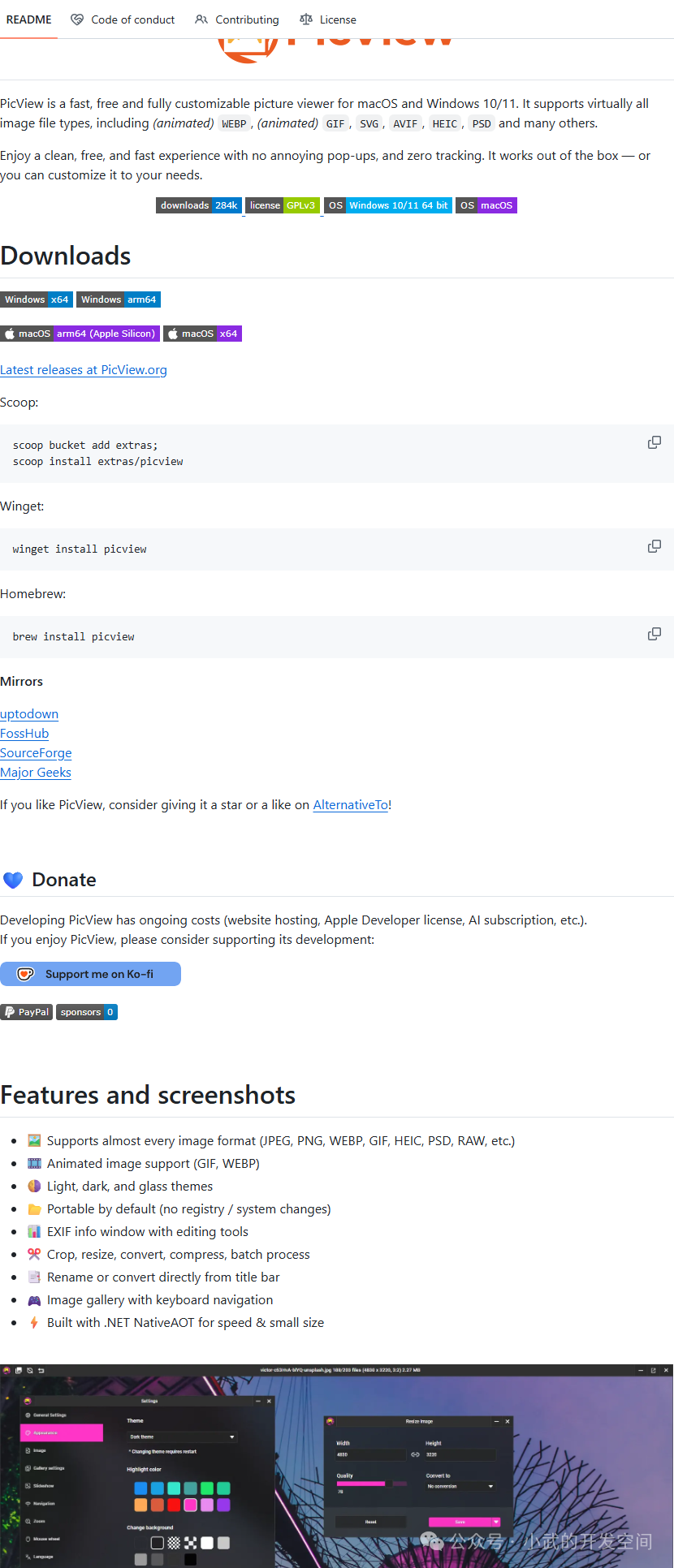674x1568 pixels.
Task: Click Support me on Ko-fi button
Action: 90,974
